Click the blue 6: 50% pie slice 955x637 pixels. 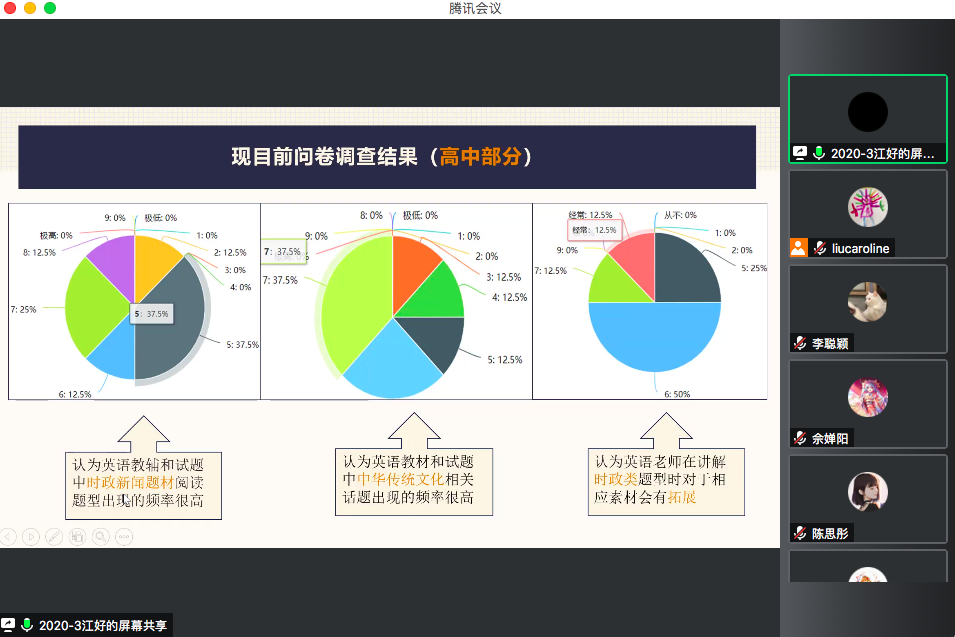(654, 345)
